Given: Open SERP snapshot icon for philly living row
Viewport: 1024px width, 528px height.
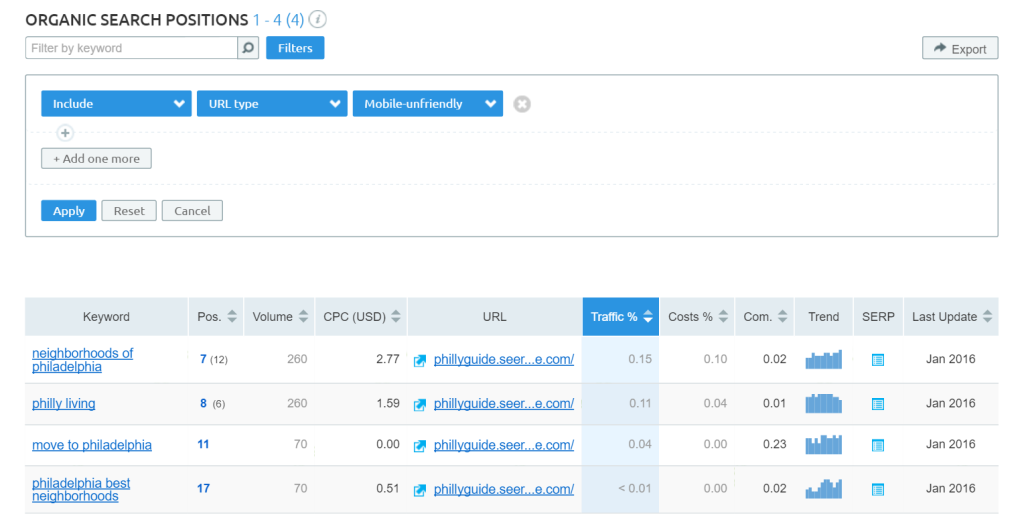Looking at the screenshot, I should point(877,404).
